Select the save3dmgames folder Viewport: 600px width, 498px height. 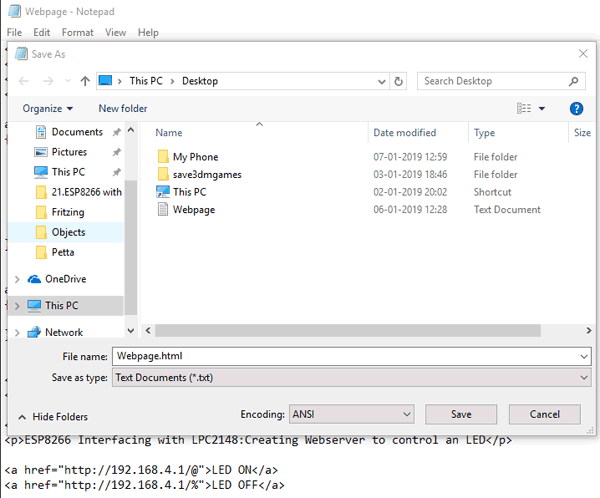pyautogui.click(x=207, y=175)
